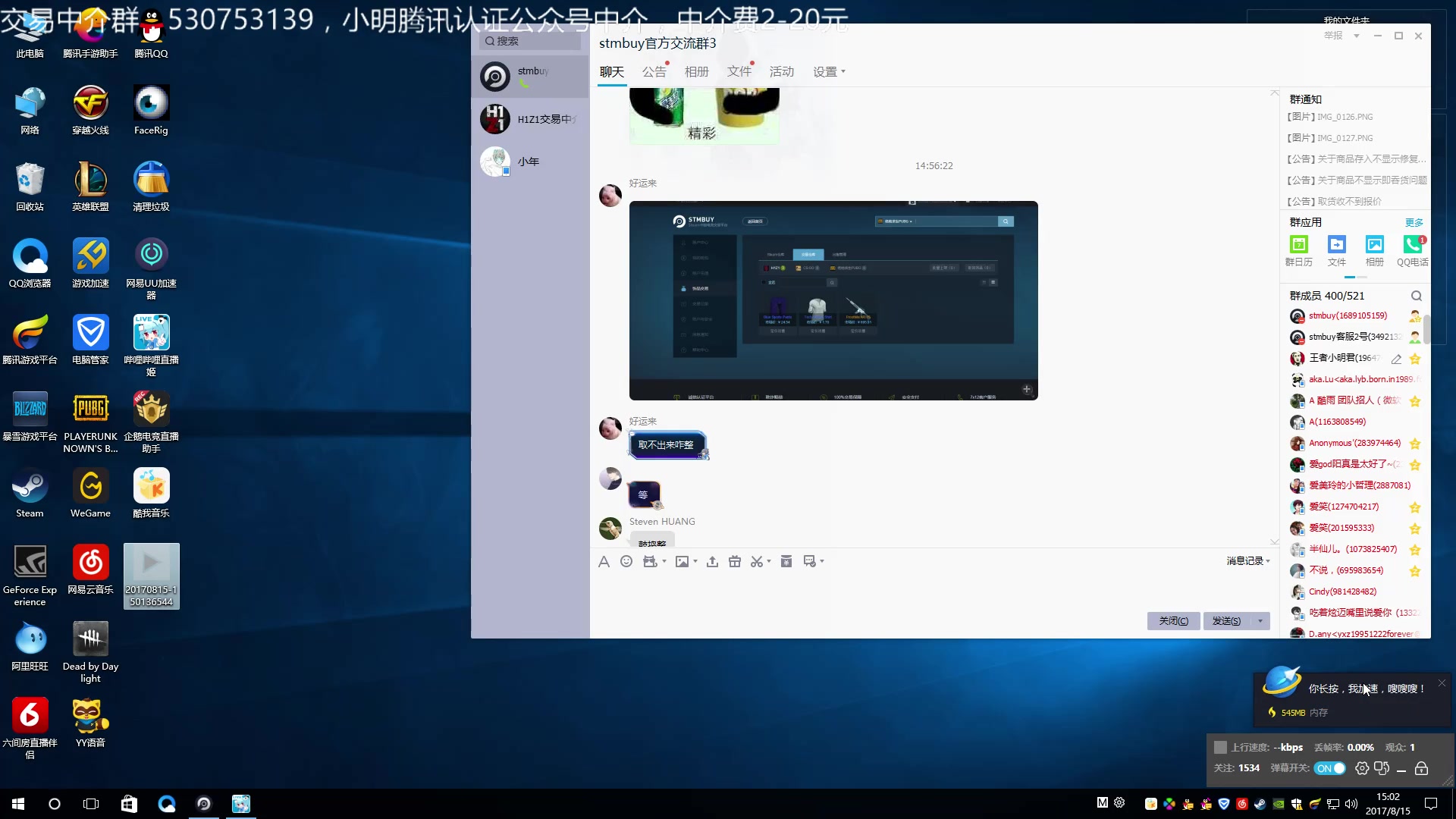Open the YY语音 desktop shortcut
This screenshot has width=1456, height=819.
click(x=91, y=723)
